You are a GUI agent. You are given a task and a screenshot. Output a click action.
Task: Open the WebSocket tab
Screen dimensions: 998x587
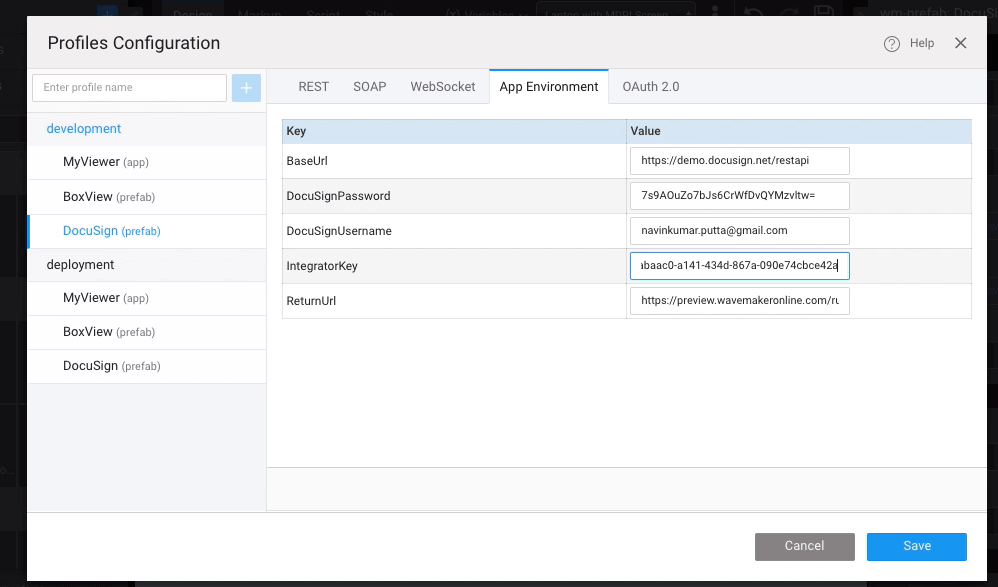pos(442,87)
